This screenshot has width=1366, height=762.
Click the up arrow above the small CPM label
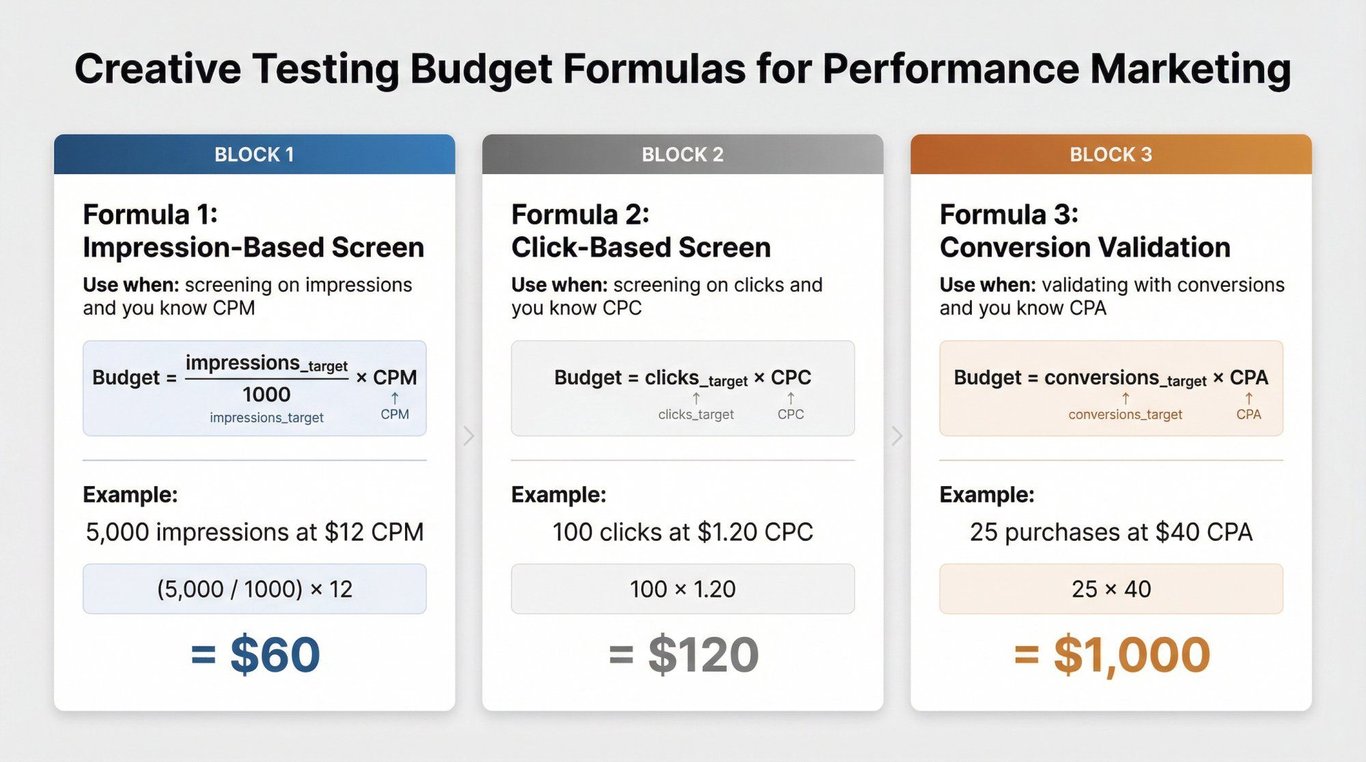[395, 398]
